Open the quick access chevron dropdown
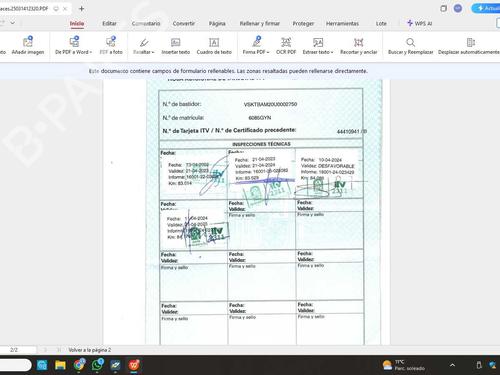The width and height of the screenshot is (500, 375). pos(13,23)
